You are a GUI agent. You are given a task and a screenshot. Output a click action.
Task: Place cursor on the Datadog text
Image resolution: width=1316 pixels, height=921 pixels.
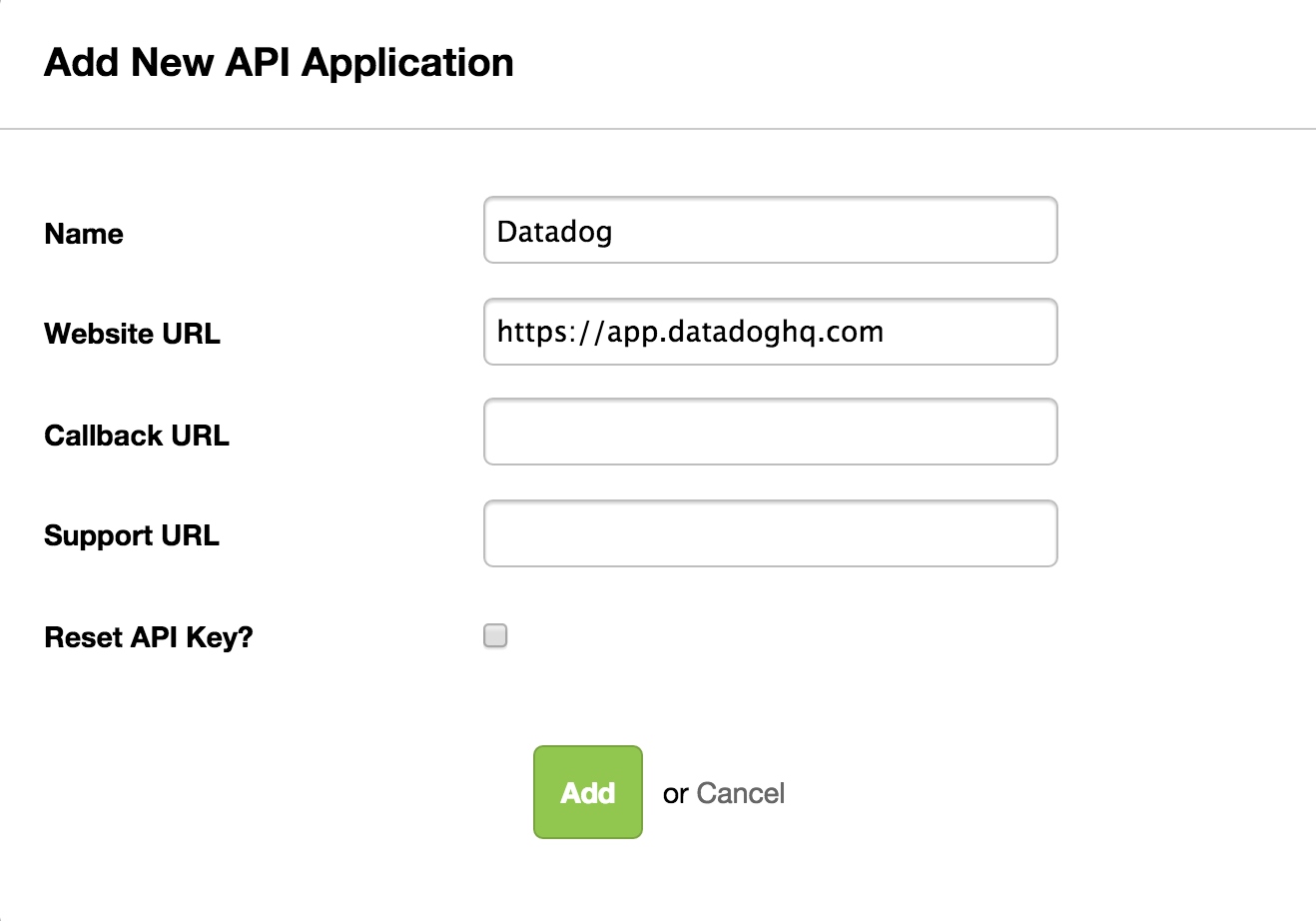point(554,232)
